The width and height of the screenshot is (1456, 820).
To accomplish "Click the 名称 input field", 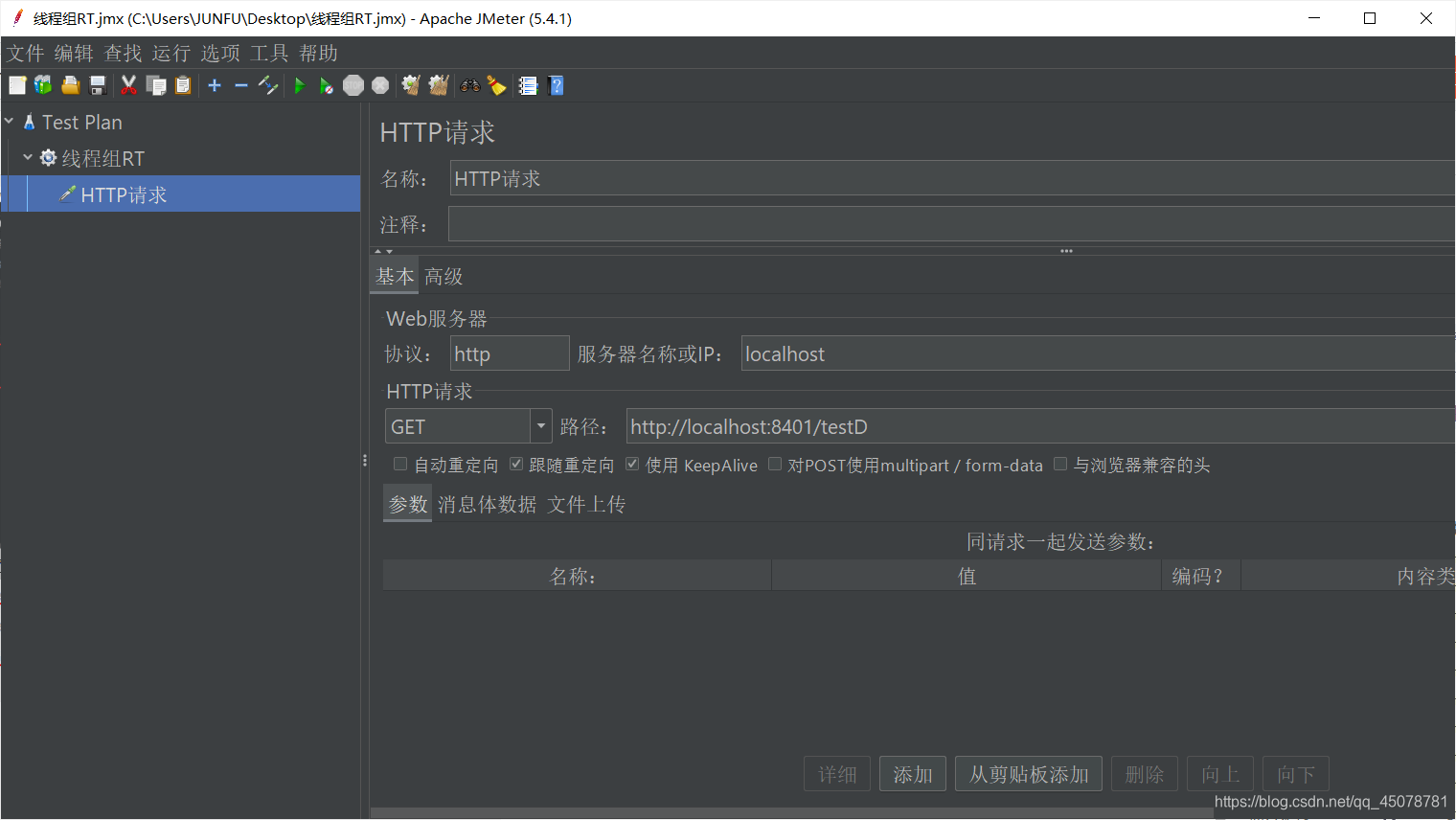I will 952,178.
